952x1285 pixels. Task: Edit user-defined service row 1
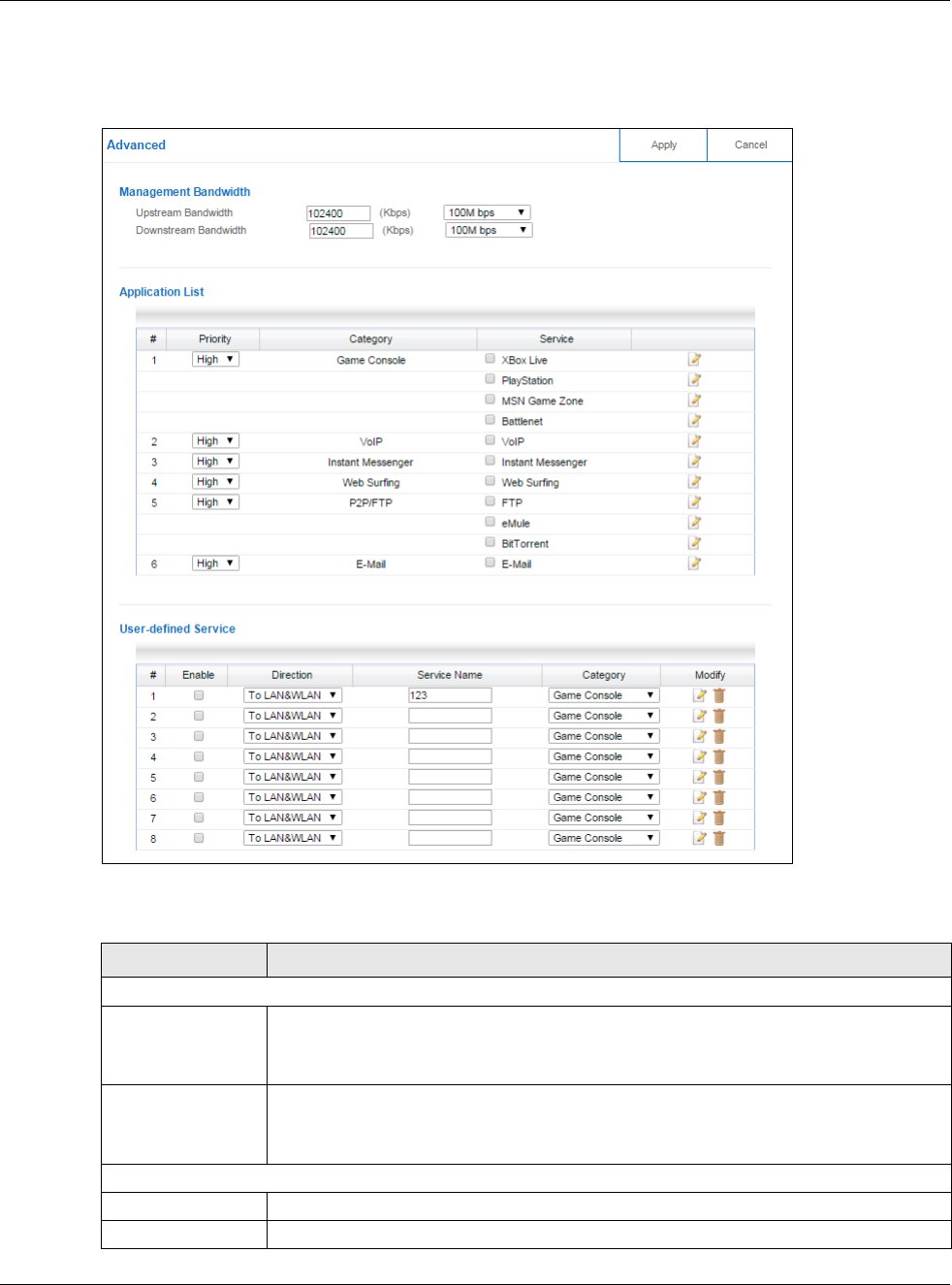[x=700, y=695]
